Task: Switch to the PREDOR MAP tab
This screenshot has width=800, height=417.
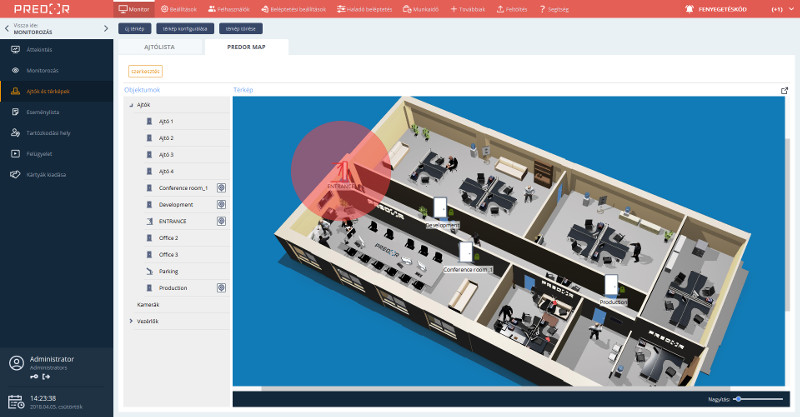Action: tap(246, 47)
